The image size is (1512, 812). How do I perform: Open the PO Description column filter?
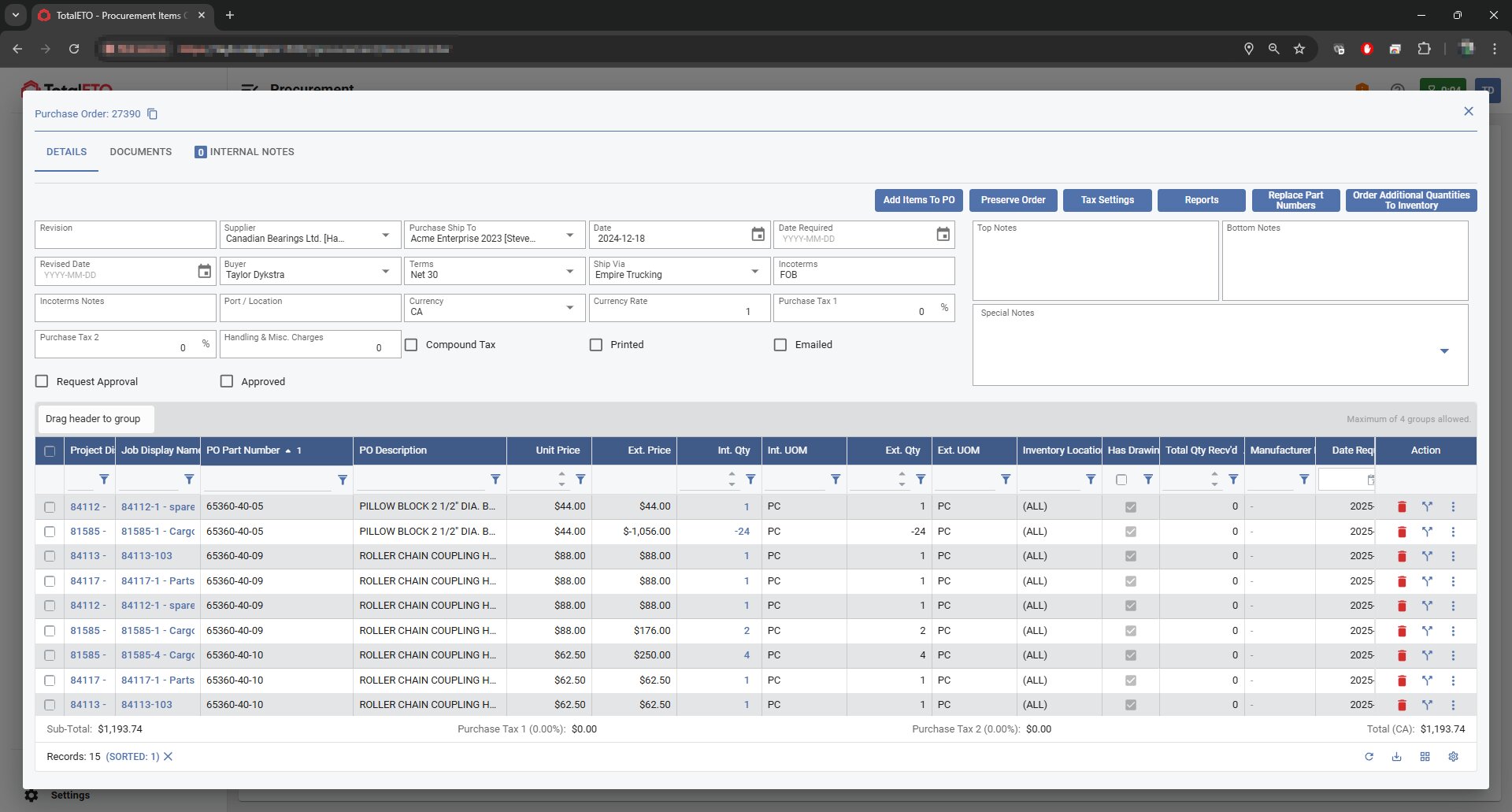(x=495, y=480)
